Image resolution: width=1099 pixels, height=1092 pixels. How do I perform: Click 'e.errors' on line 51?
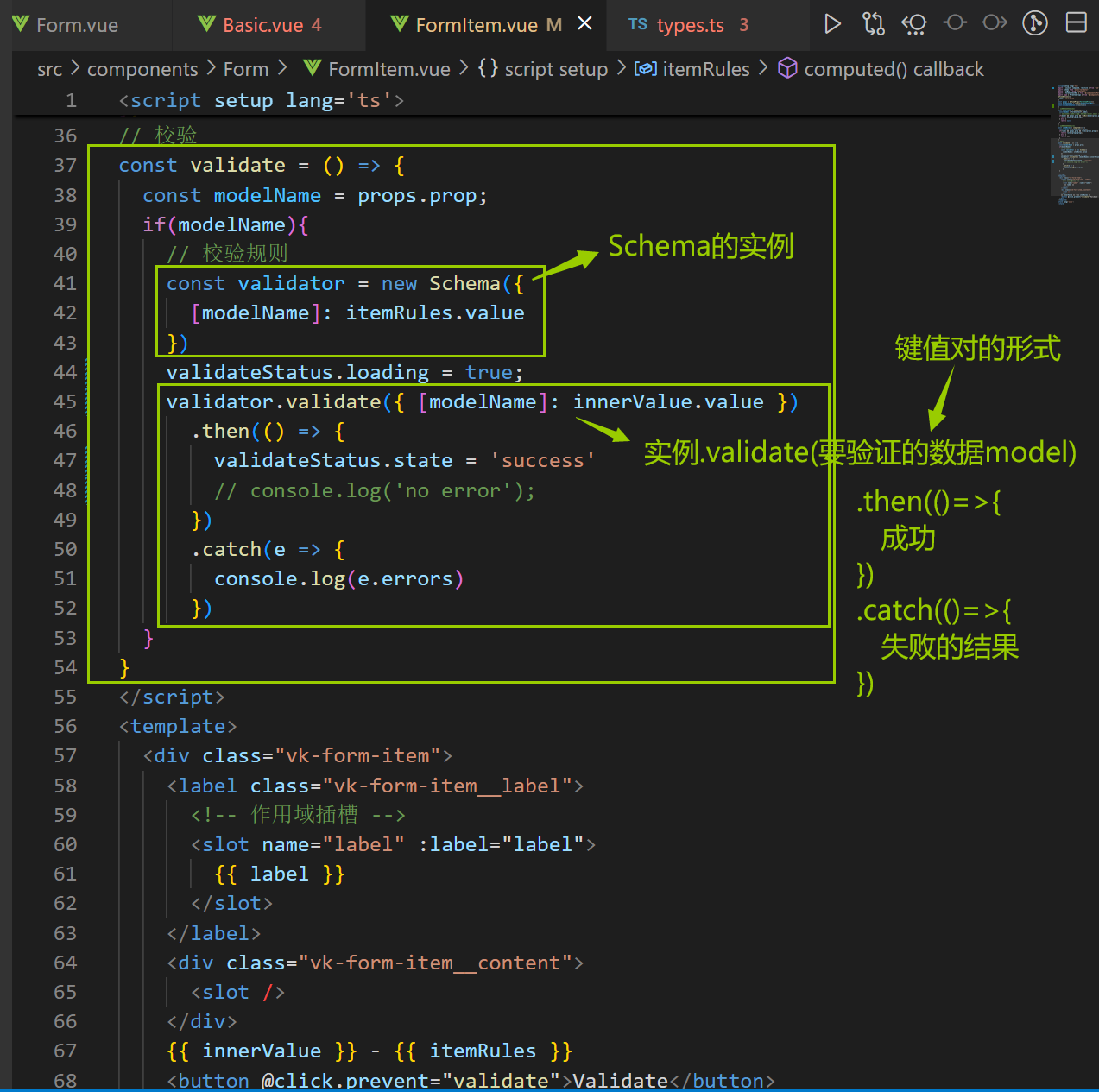[405, 578]
